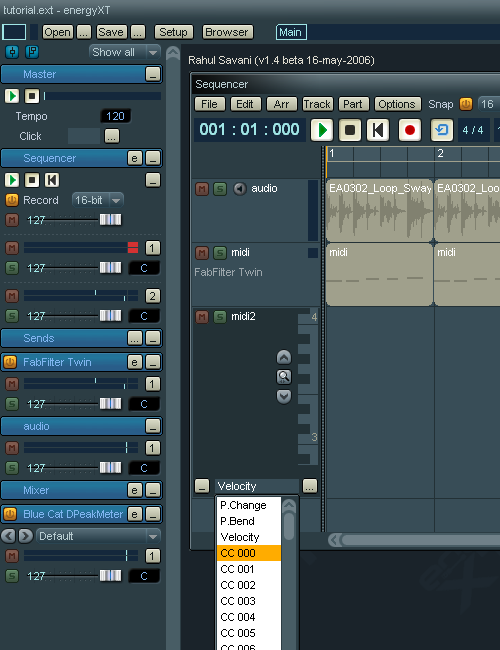The width and height of the screenshot is (500, 650).
Task: Stop from the Master section
Action: (32, 96)
